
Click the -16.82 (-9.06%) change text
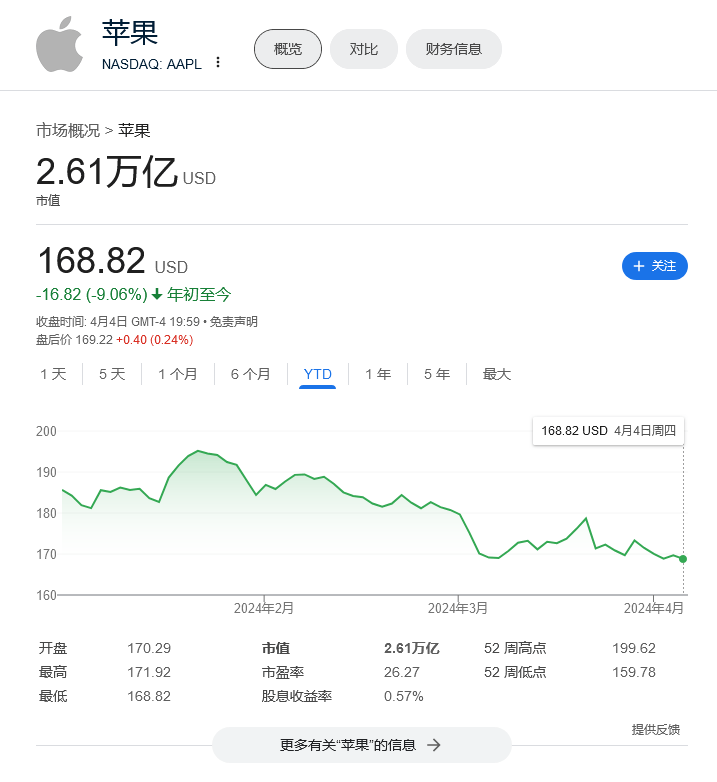coord(92,295)
